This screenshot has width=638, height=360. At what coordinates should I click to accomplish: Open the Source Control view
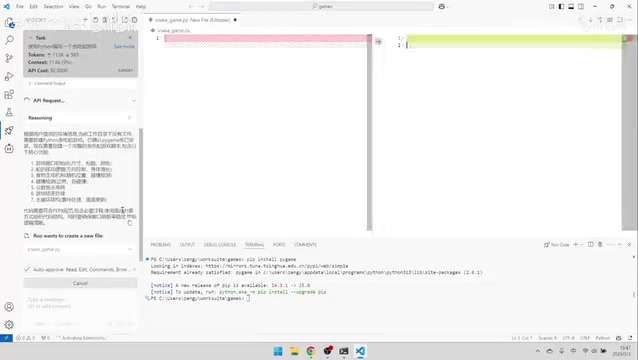click(9, 58)
